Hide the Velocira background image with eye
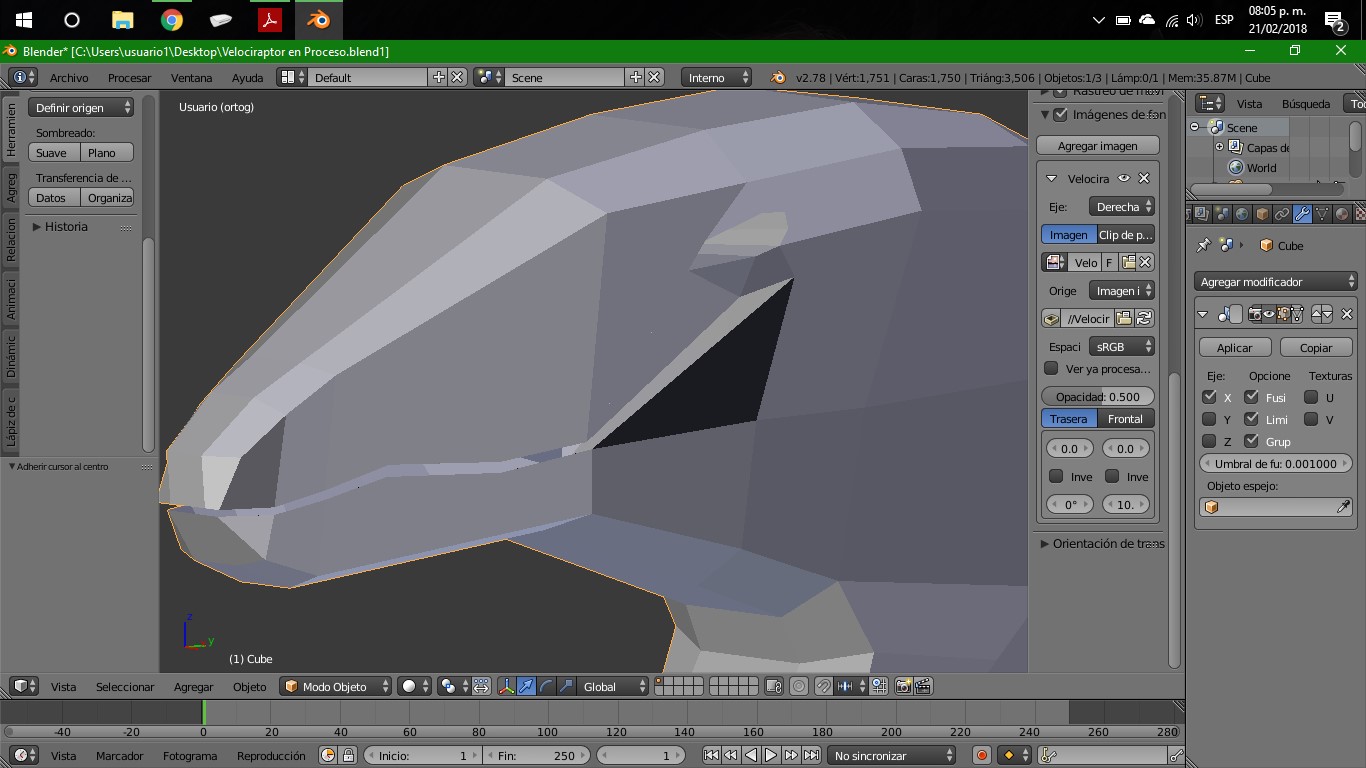This screenshot has height=768, width=1366. coord(1124,178)
